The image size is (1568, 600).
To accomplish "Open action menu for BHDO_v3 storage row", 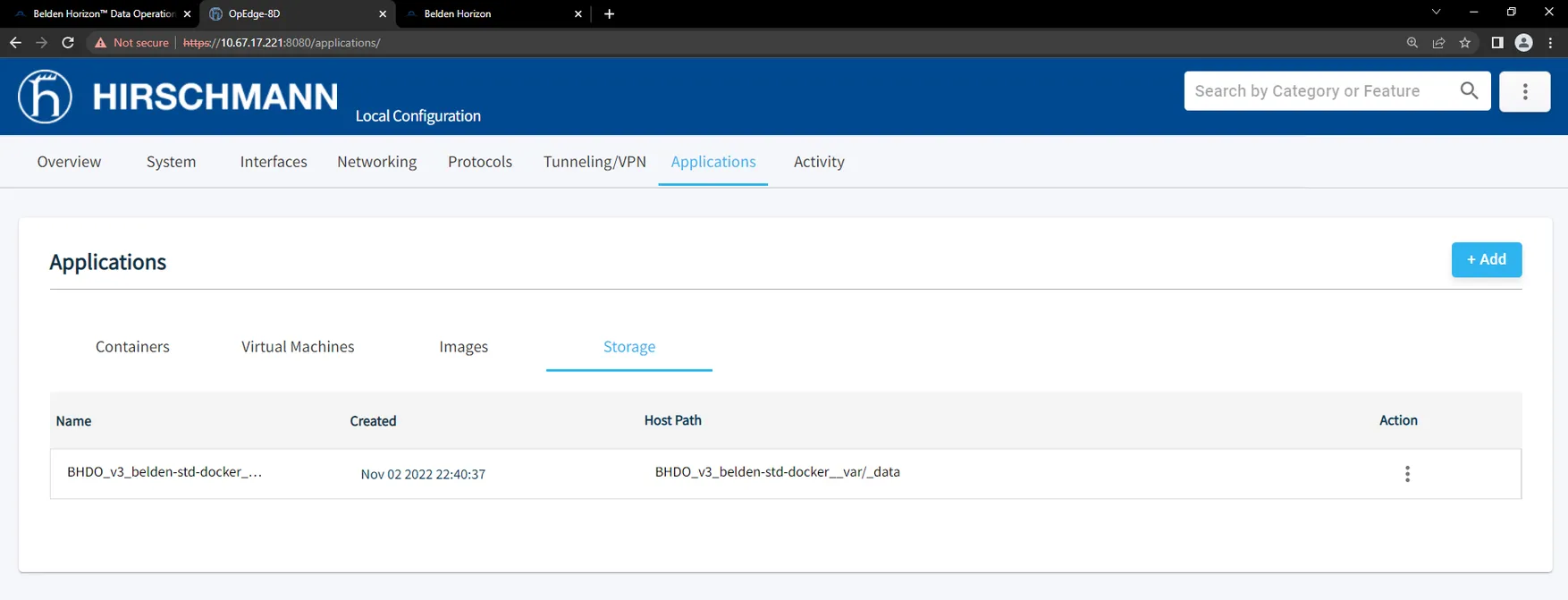I will coord(1407,474).
